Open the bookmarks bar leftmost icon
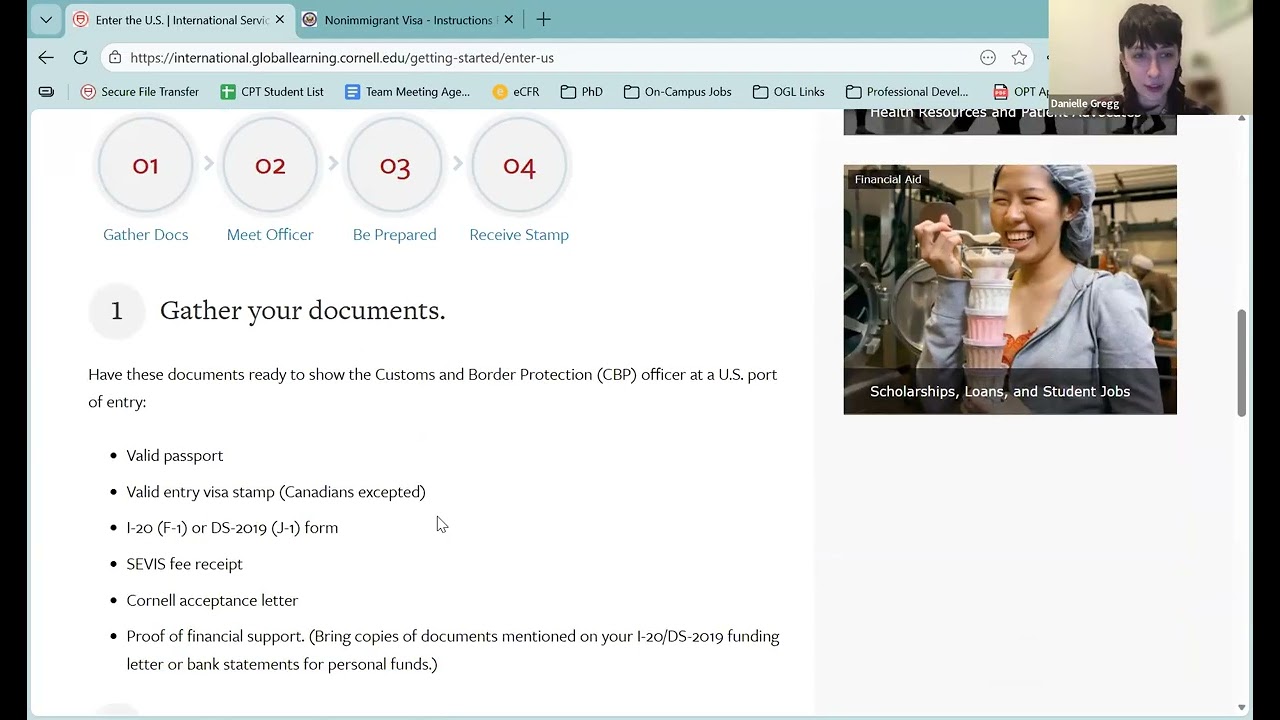Image resolution: width=1280 pixels, height=720 pixels. tap(46, 92)
